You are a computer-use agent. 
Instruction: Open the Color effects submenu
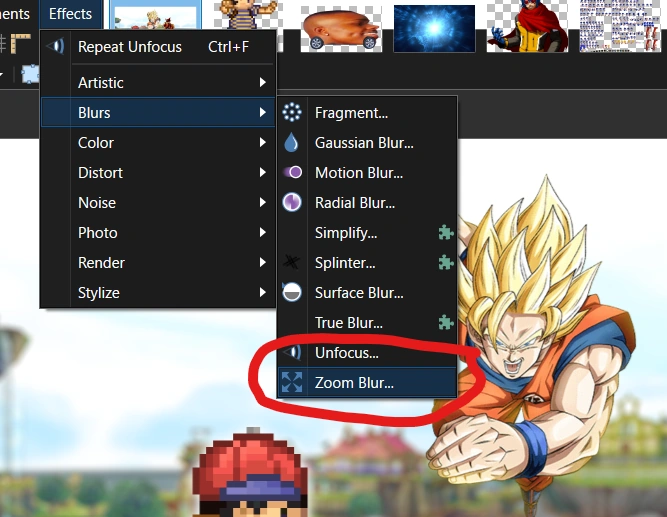(x=158, y=143)
